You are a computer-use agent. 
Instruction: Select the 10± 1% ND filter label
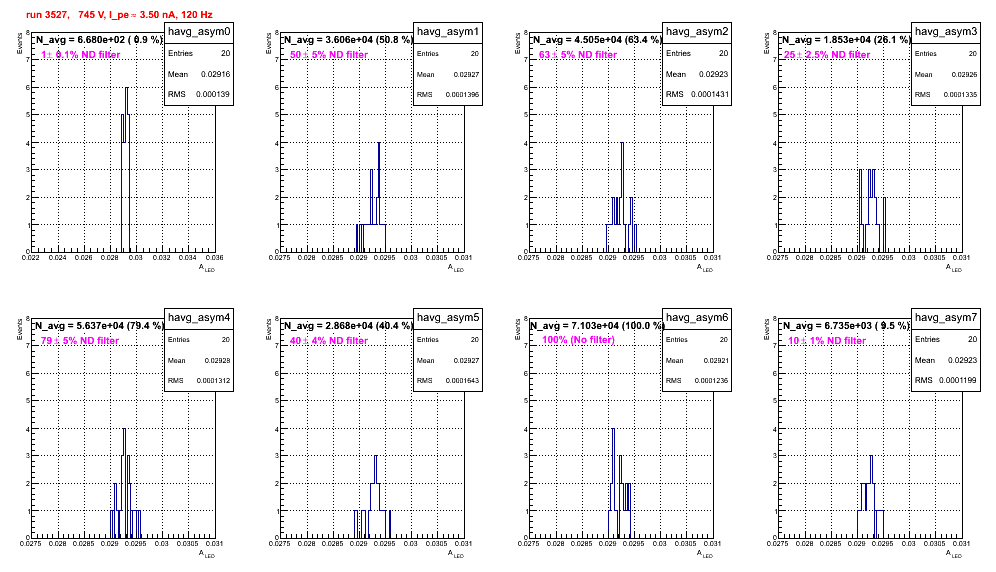coord(827,341)
